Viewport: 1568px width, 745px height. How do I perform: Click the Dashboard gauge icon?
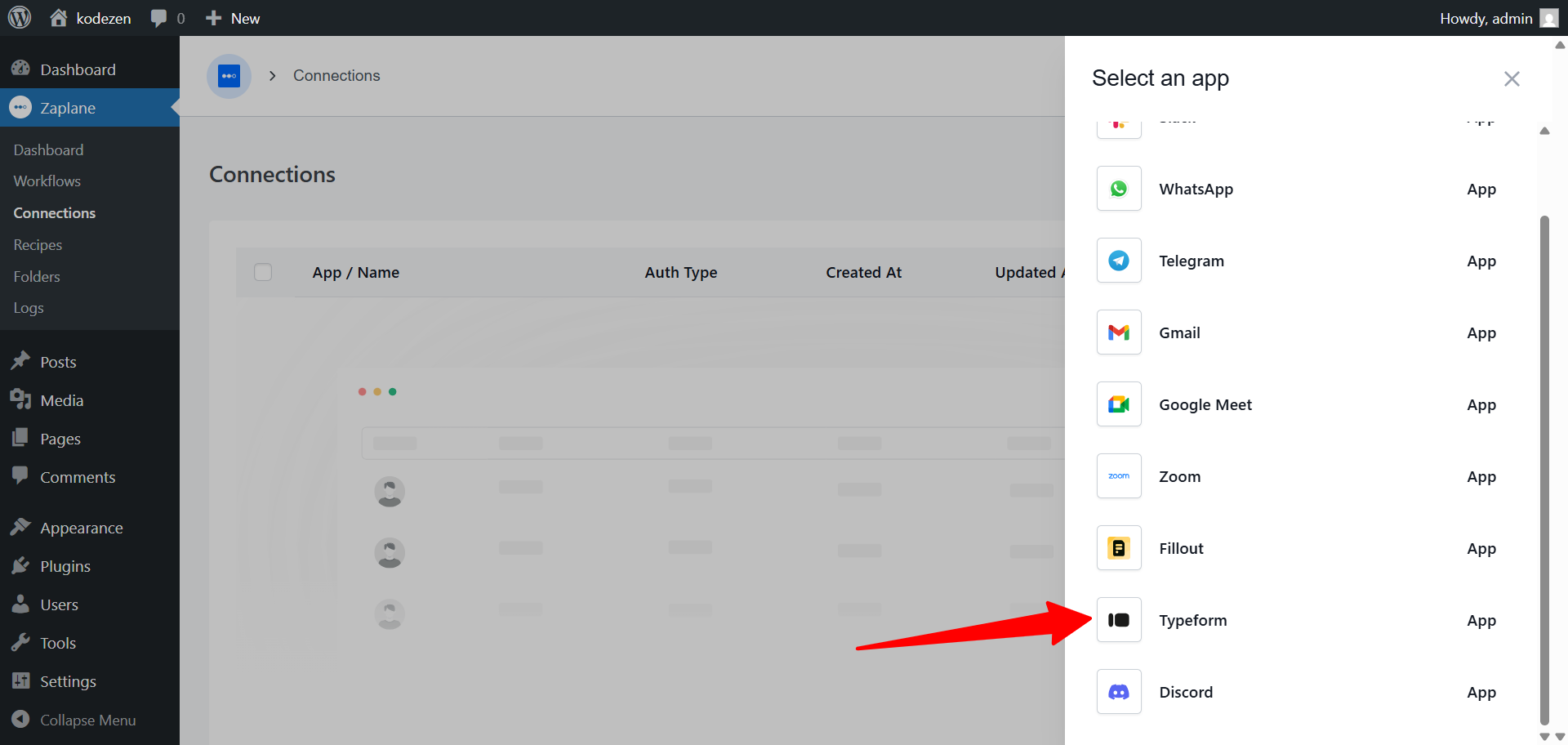pyautogui.click(x=20, y=69)
